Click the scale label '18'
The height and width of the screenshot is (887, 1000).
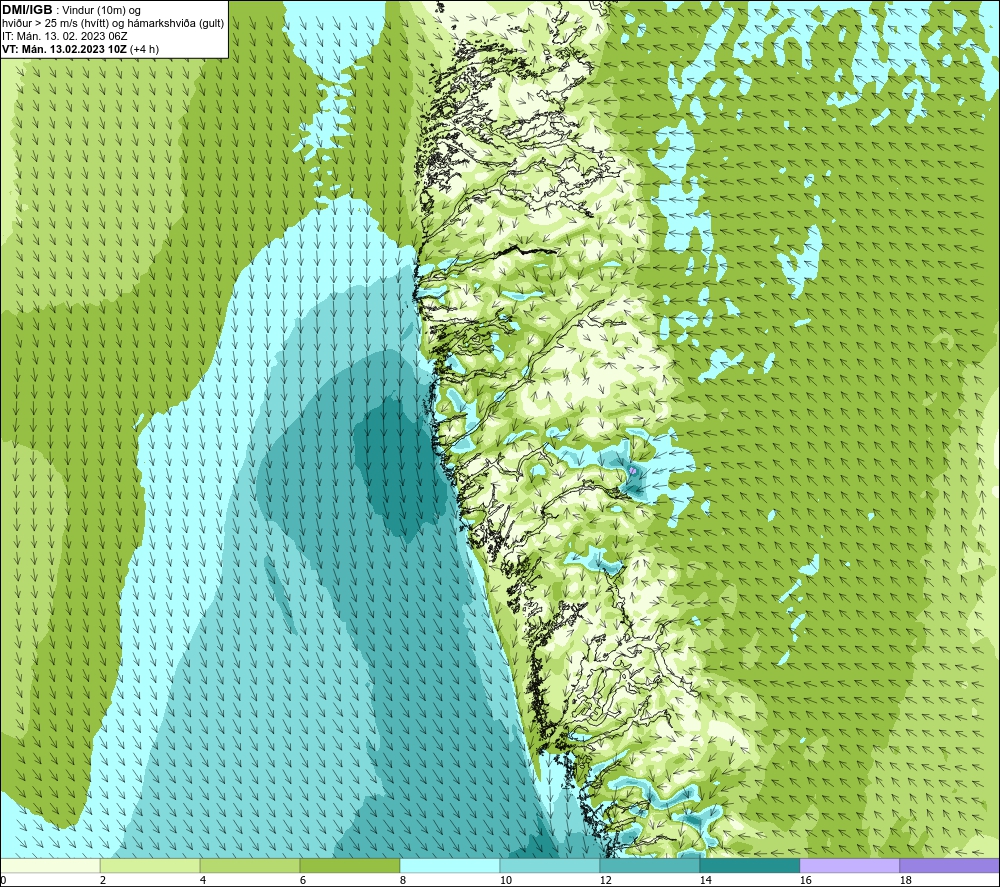point(905,880)
